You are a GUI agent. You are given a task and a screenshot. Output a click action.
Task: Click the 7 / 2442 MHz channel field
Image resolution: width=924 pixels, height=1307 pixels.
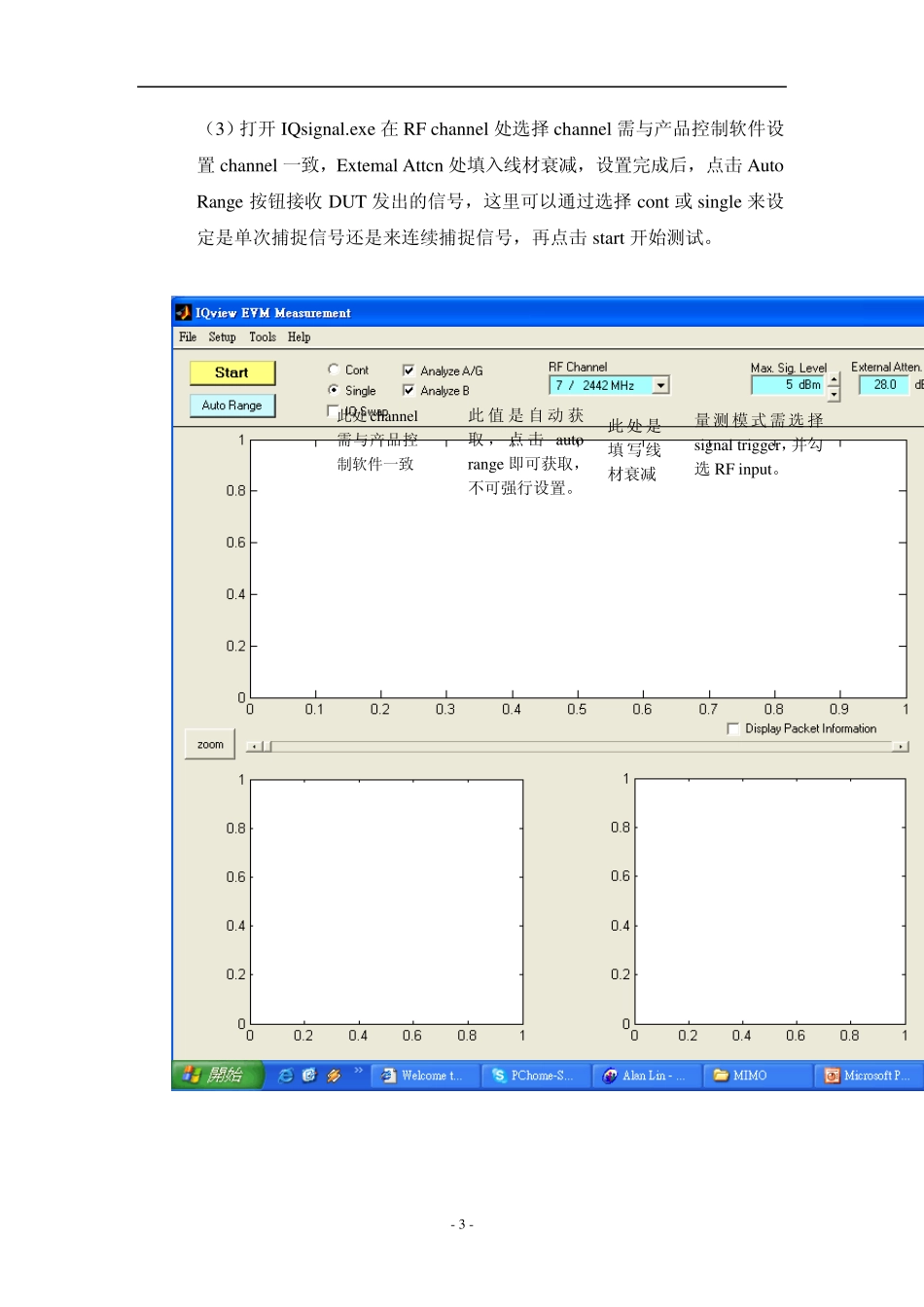pyautogui.click(x=601, y=385)
